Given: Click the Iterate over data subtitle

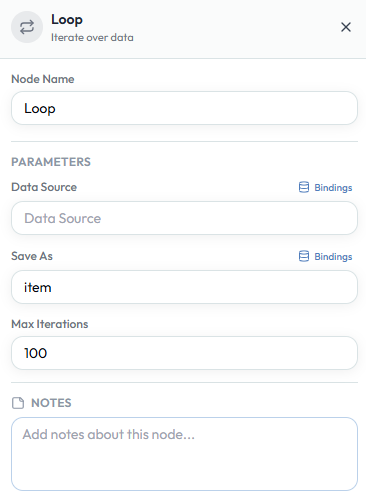Looking at the screenshot, I should [x=92, y=37].
